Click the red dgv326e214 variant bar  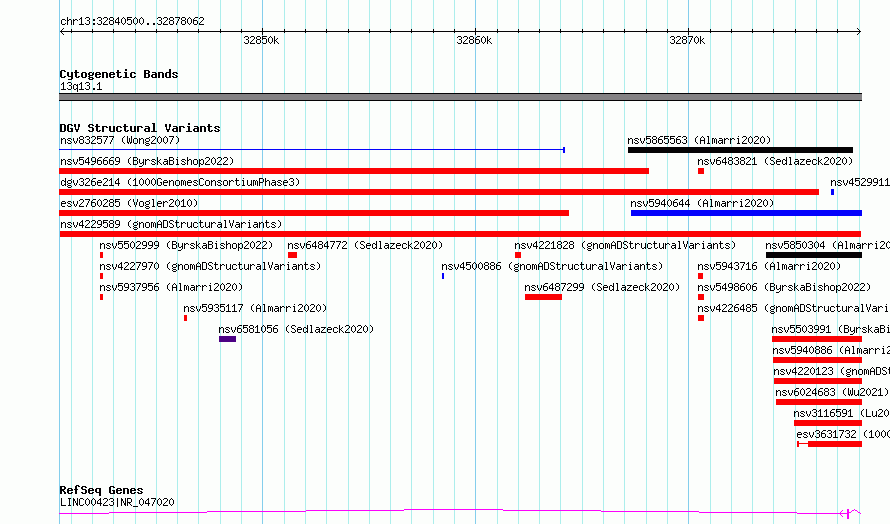coord(439,192)
